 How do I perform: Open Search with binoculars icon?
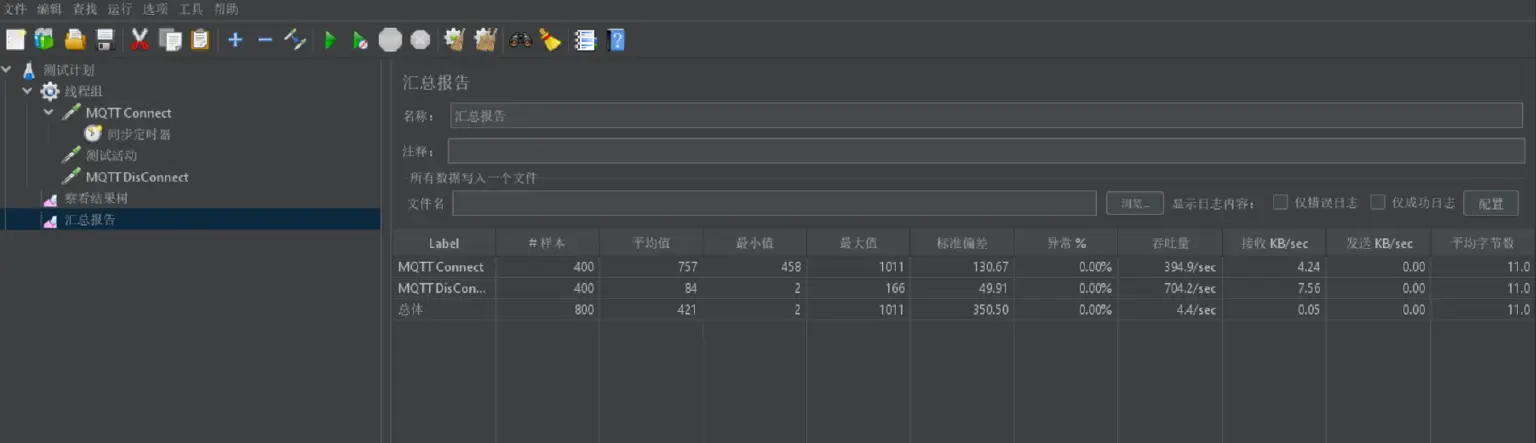click(520, 40)
